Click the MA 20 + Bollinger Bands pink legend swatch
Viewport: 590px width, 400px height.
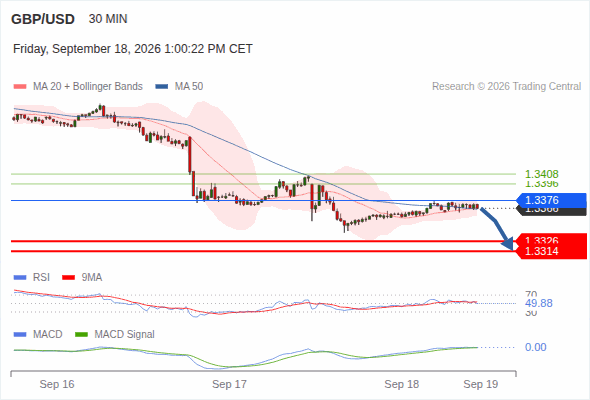tap(20, 87)
